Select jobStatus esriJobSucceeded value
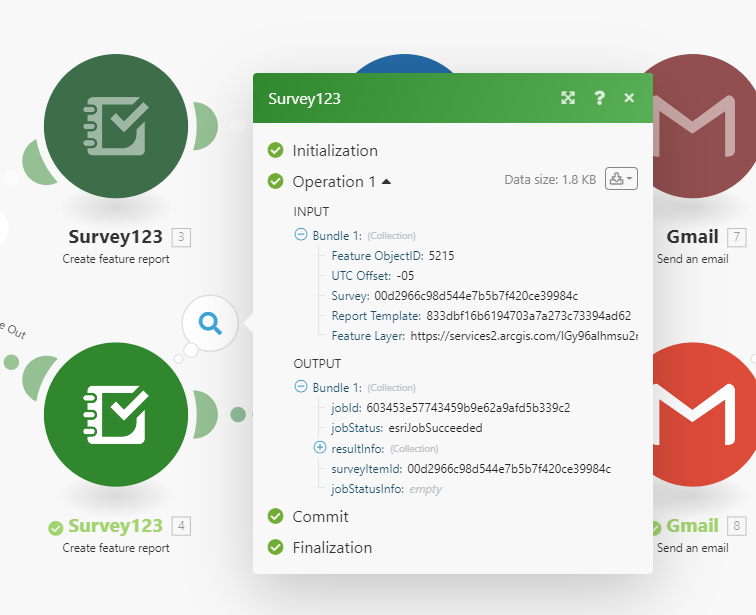This screenshot has height=615, width=756. click(435, 428)
